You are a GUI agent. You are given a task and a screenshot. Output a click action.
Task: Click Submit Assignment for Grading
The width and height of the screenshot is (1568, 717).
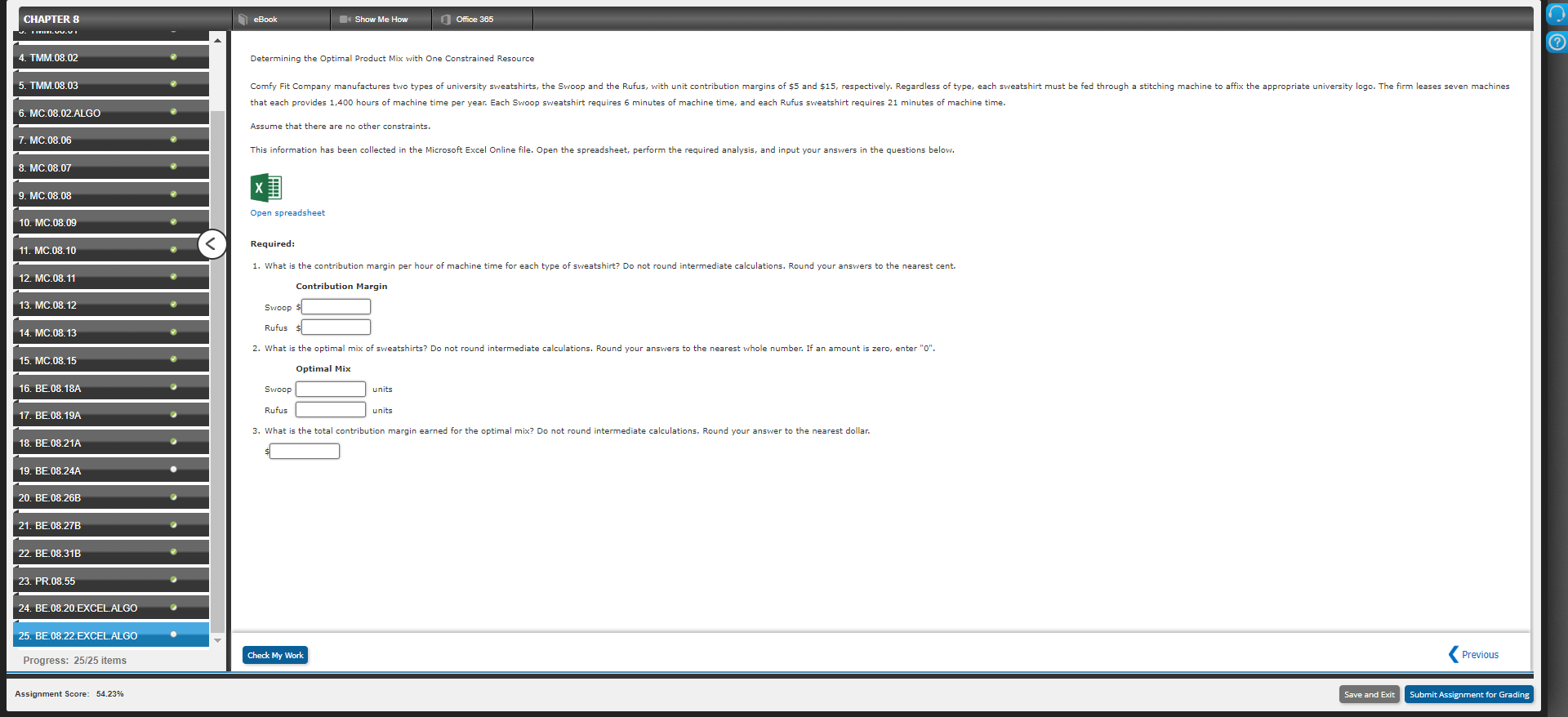pos(1469,694)
